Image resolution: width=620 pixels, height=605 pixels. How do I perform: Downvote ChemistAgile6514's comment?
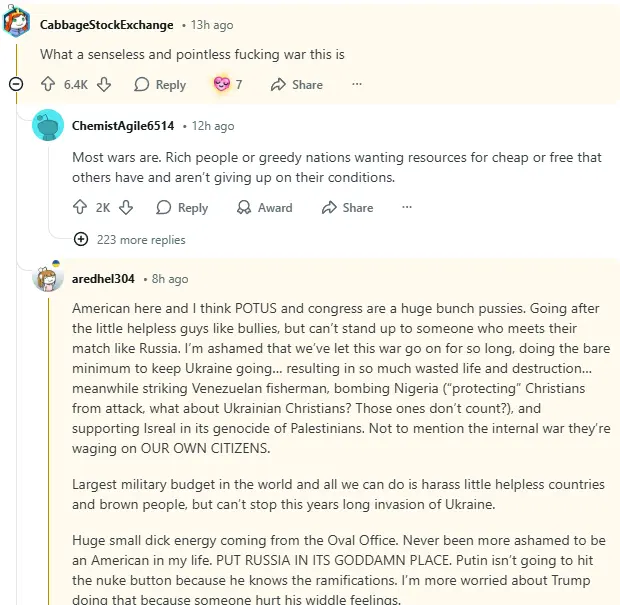[x=126, y=208]
